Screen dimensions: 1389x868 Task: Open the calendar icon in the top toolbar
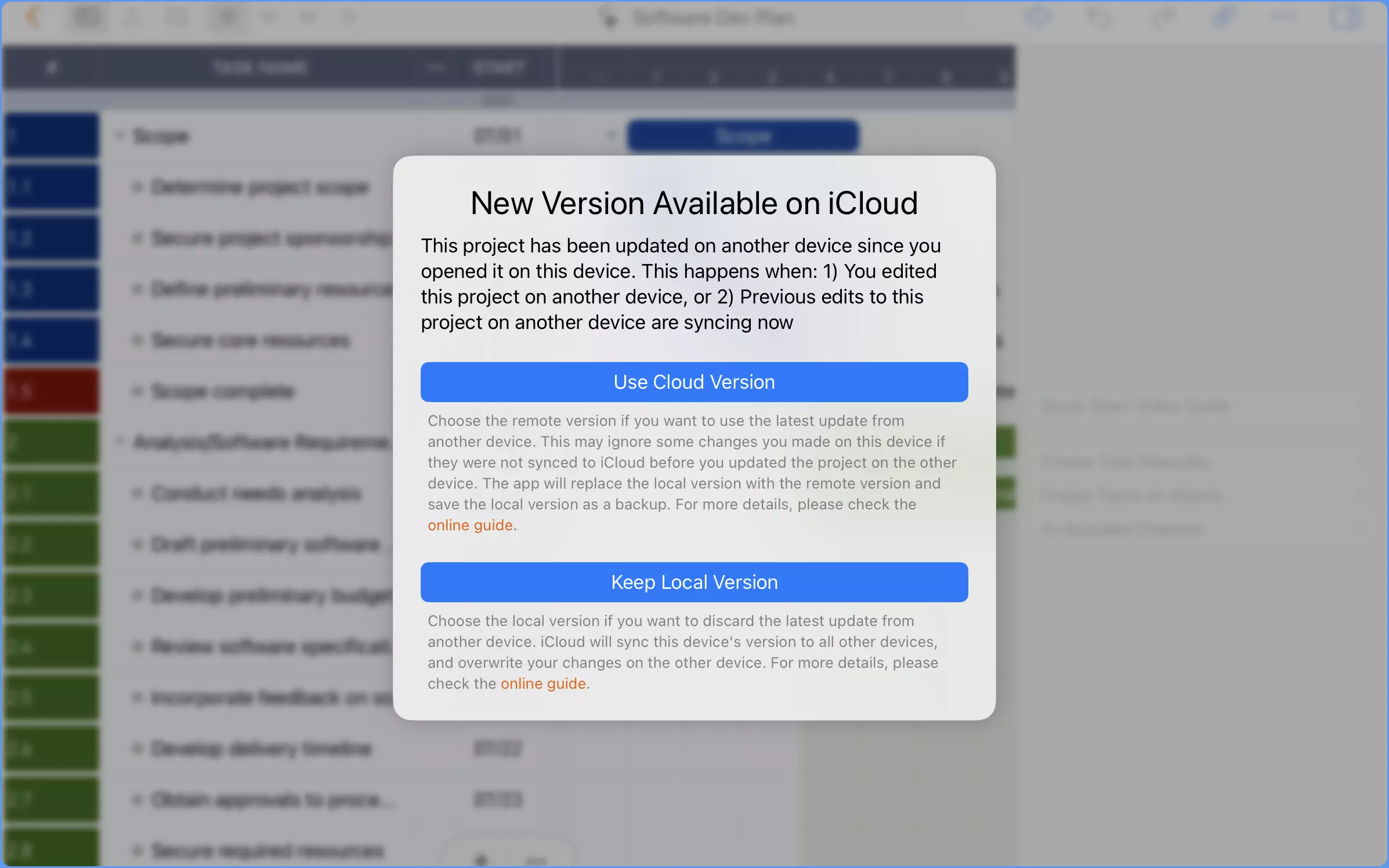(177, 17)
